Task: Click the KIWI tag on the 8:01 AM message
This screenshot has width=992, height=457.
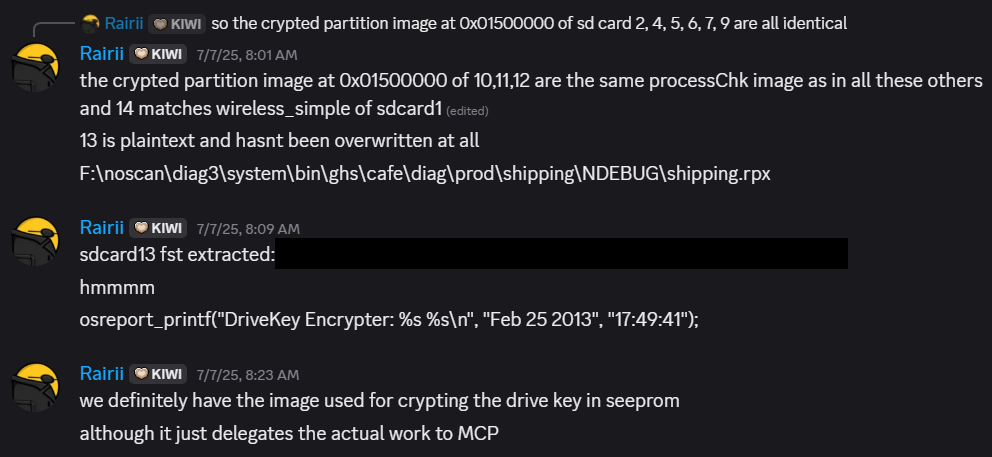Action: (158, 54)
